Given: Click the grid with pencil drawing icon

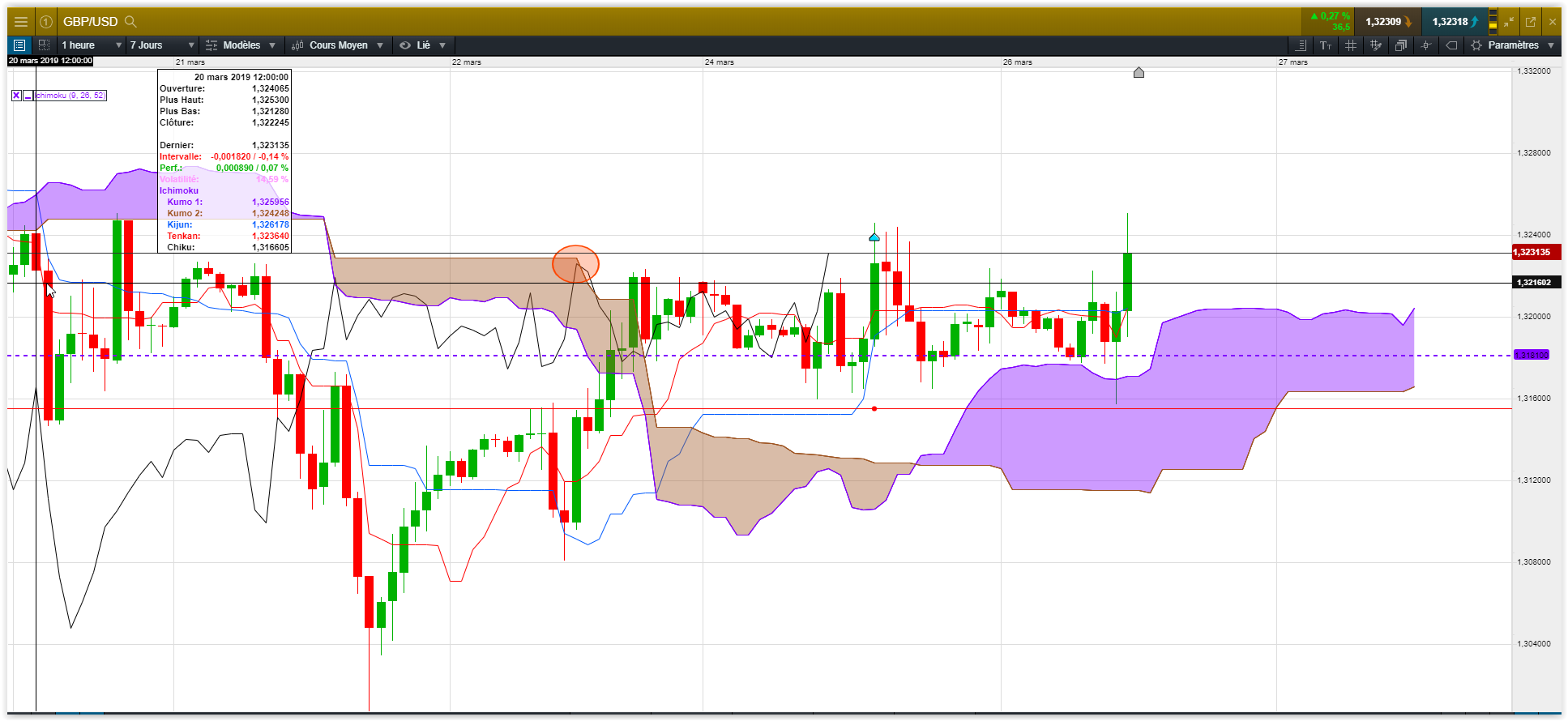Looking at the screenshot, I should pos(1376,45).
